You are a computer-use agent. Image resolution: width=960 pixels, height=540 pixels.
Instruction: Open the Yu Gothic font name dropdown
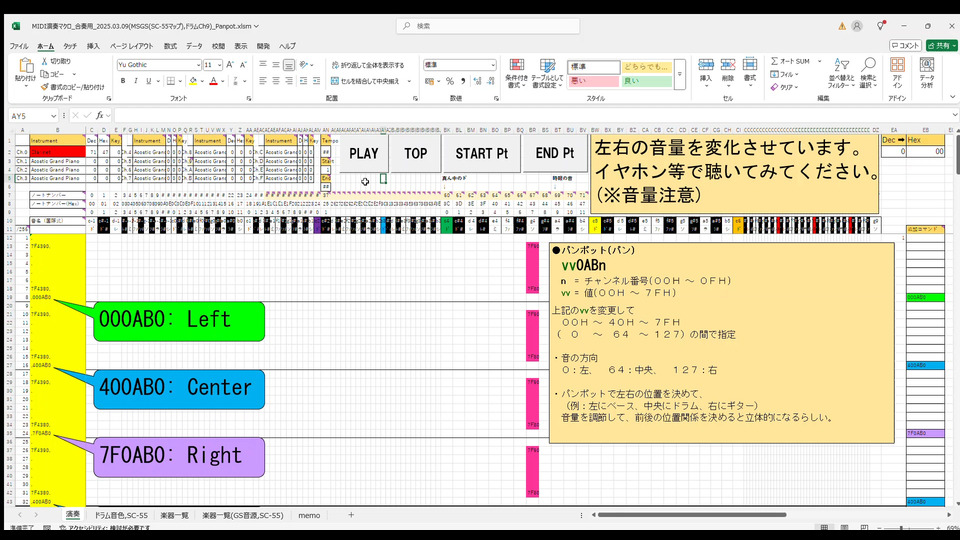click(198, 65)
